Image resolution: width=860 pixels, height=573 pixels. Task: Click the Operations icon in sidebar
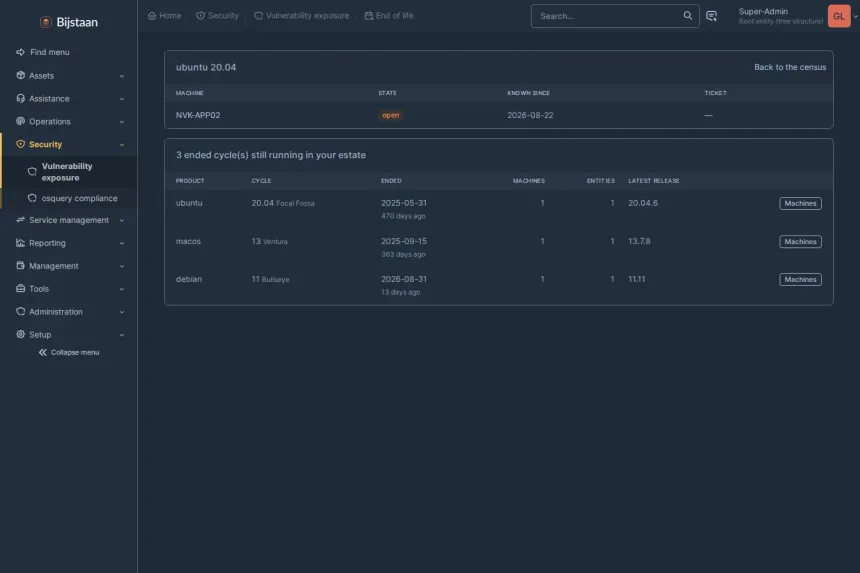coord(20,121)
